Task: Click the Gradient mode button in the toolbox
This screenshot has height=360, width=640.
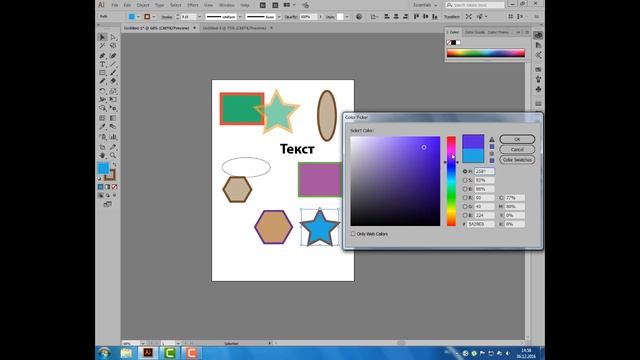Action: tap(107, 187)
